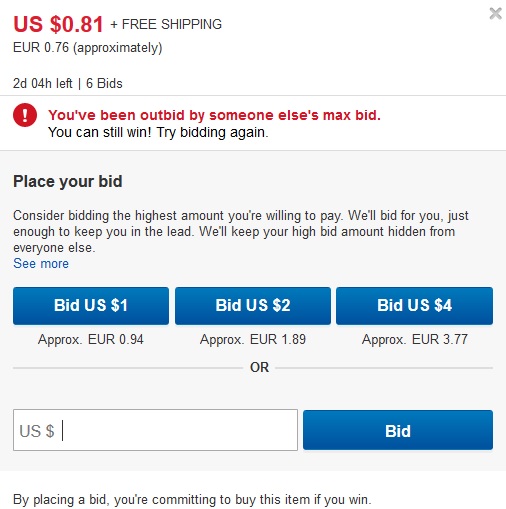The height and width of the screenshot is (509, 506).
Task: Click Approx. EUR 1.89 conversion text
Action: (253, 339)
